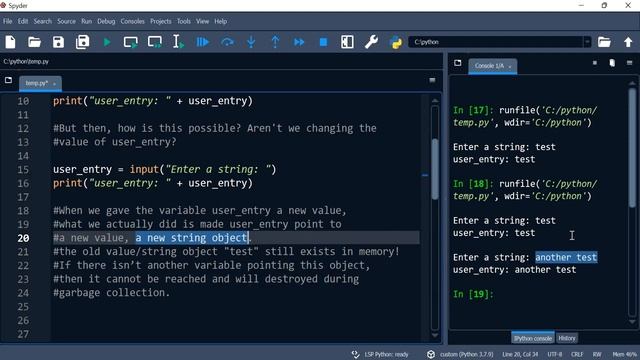Start debugging with the Debug file icon
Image resolution: width=640 pixels, height=360 pixels.
[203, 42]
